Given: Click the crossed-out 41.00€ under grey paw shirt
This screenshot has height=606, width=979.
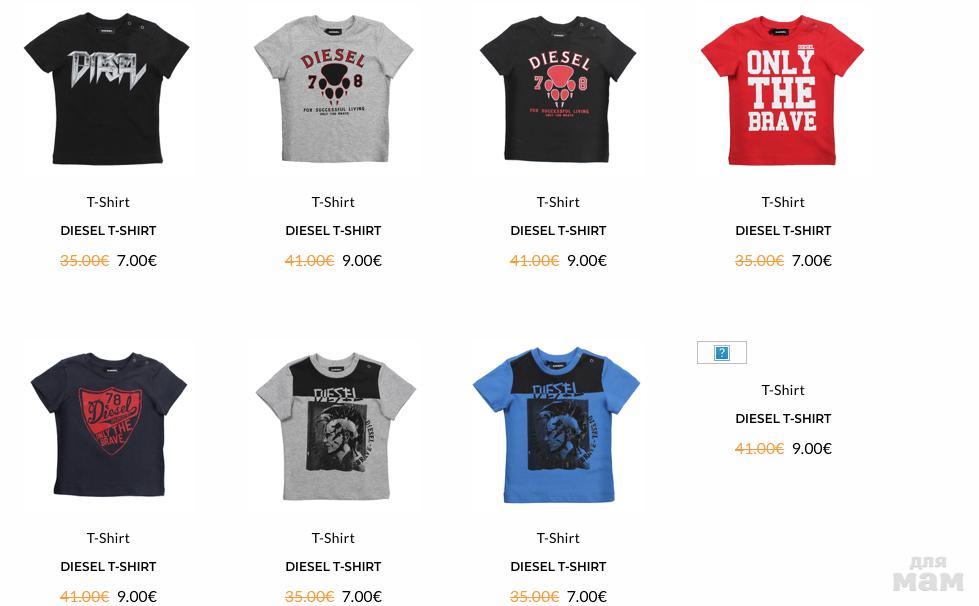Looking at the screenshot, I should coord(310,260).
